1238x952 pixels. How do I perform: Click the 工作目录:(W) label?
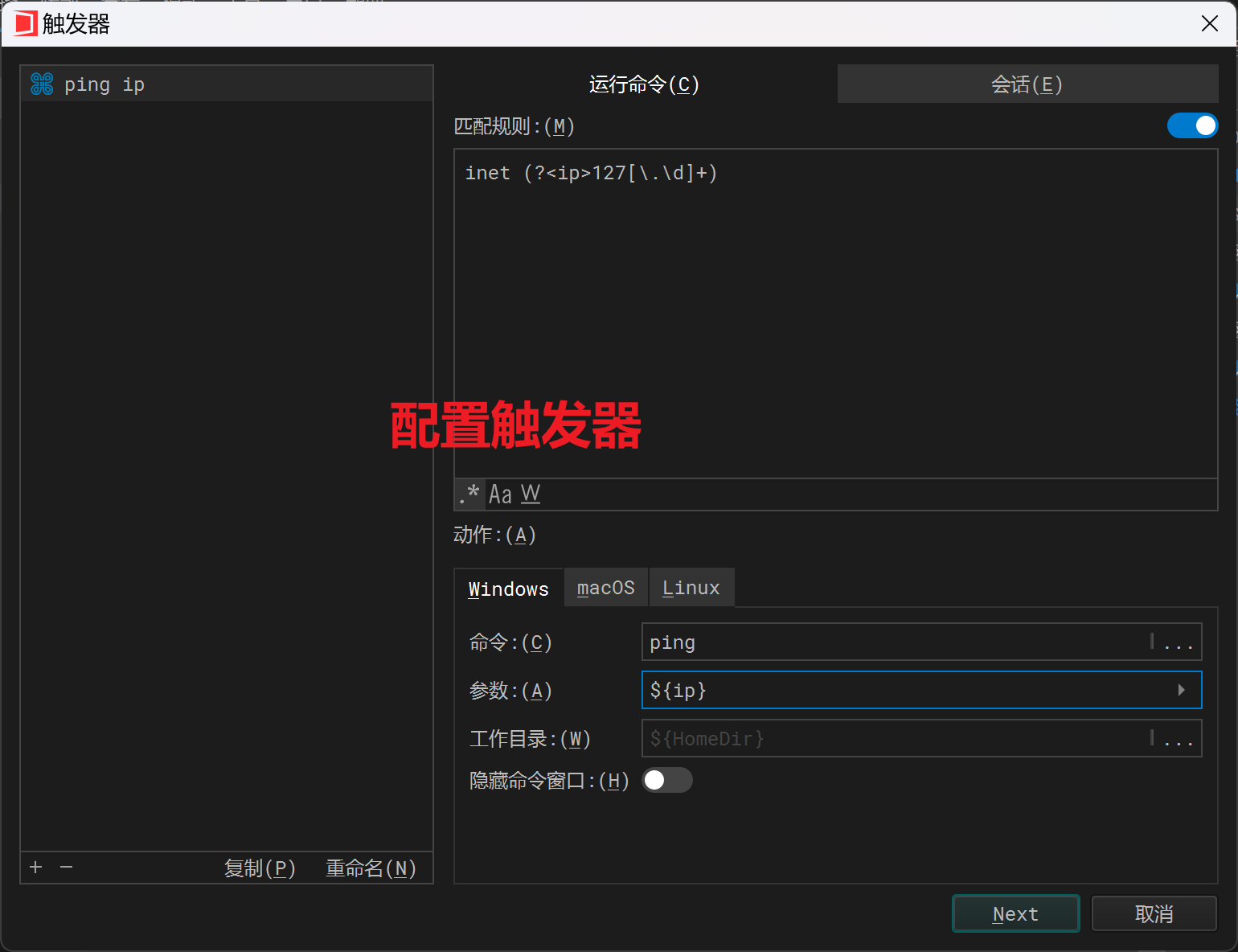[x=531, y=739]
